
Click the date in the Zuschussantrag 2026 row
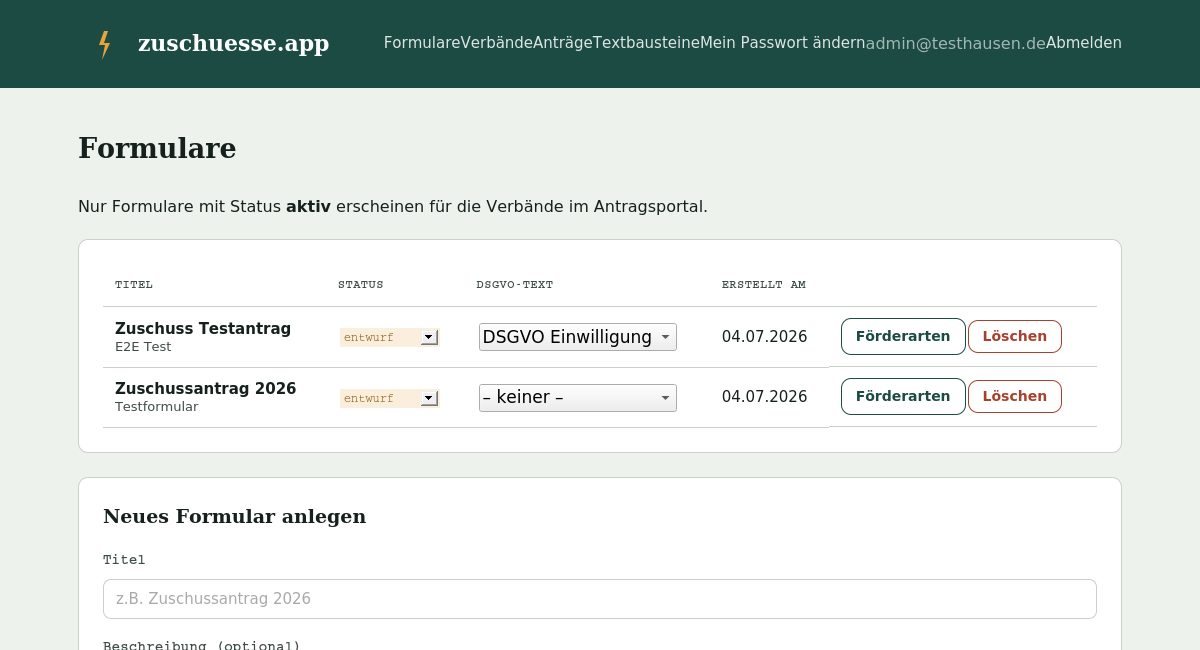[x=765, y=396]
